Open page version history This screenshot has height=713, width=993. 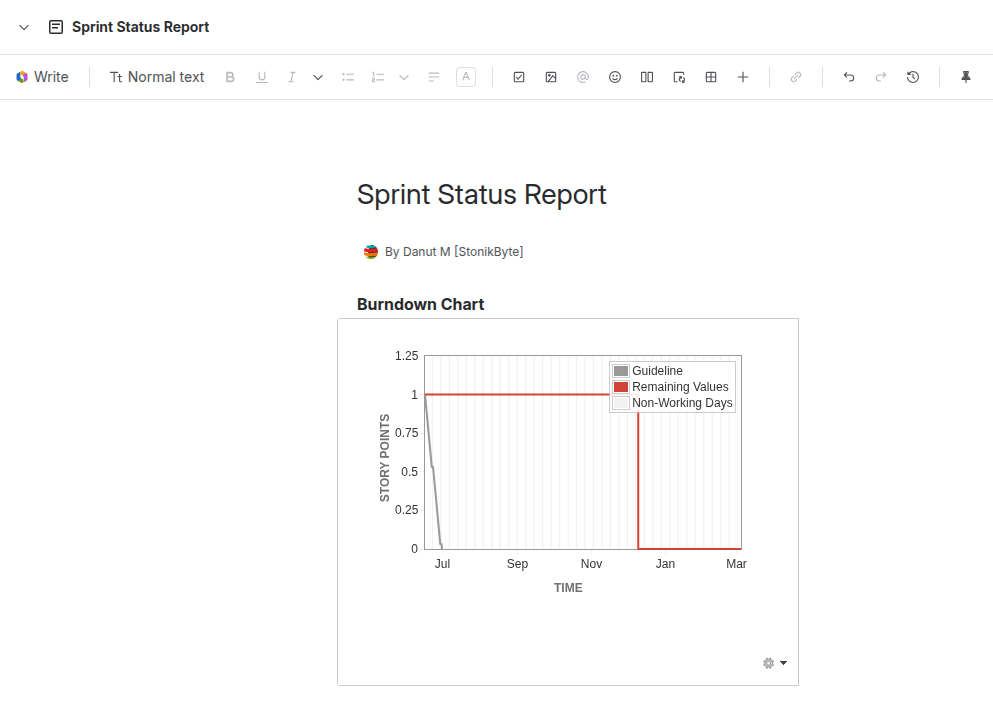click(x=913, y=77)
